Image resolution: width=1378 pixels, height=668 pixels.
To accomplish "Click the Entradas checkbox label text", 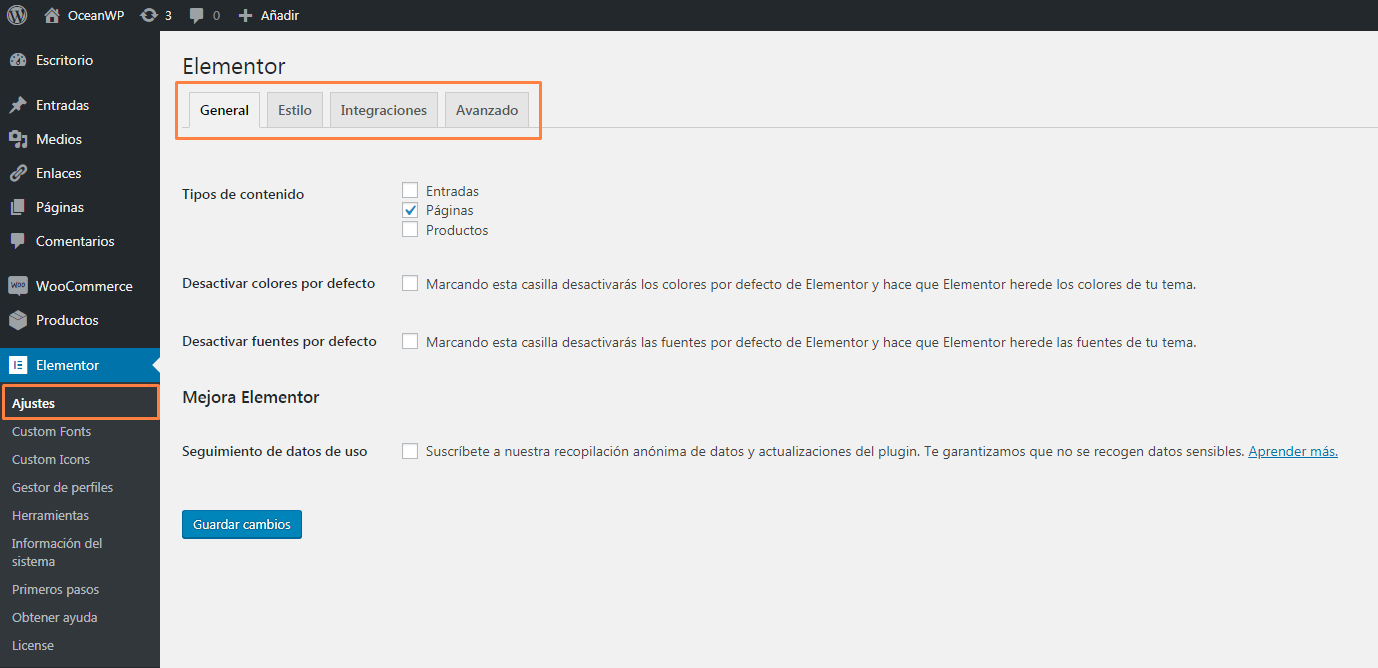I will [x=452, y=190].
